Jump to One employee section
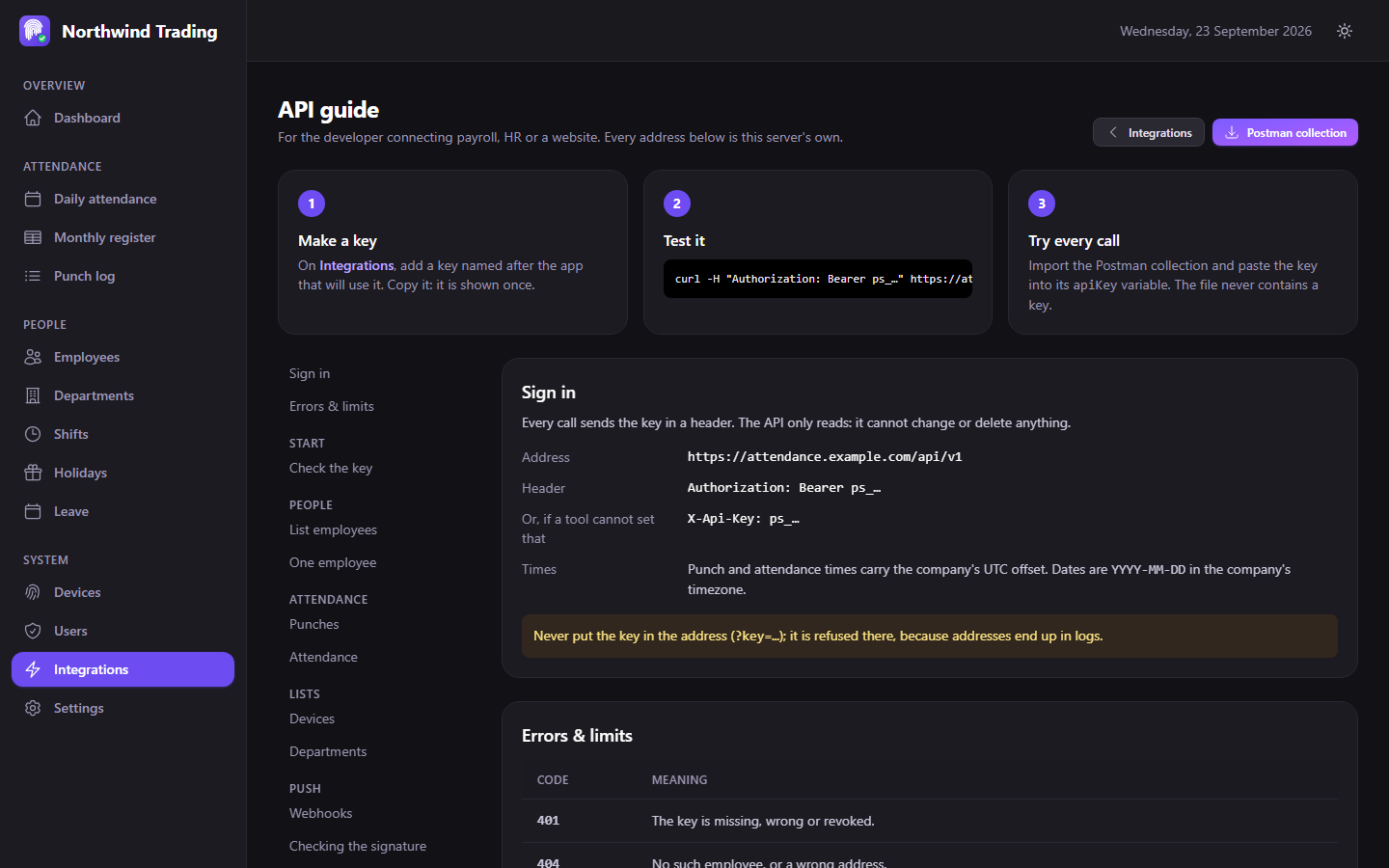 (333, 562)
